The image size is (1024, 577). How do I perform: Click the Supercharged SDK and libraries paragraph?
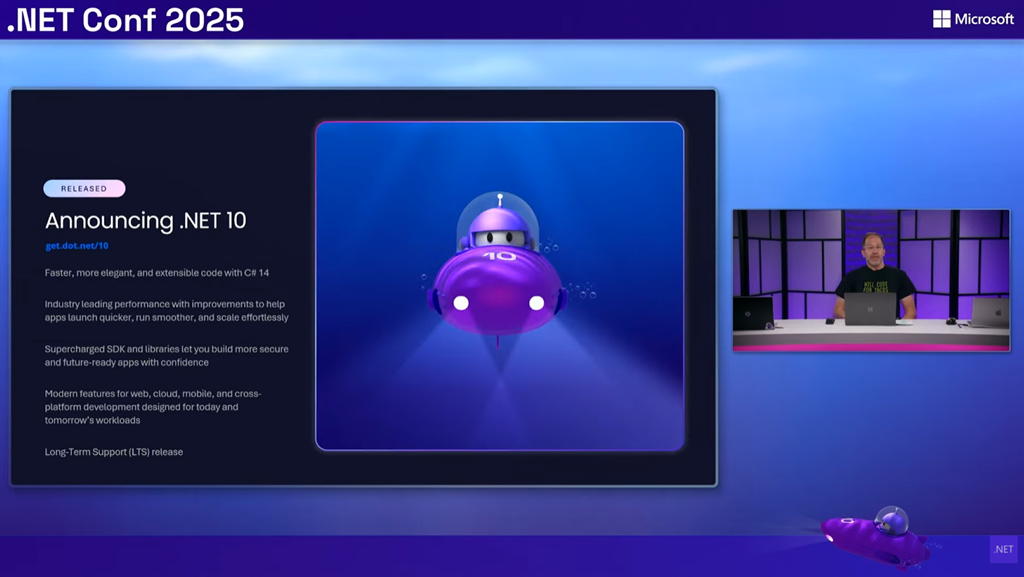coord(167,356)
